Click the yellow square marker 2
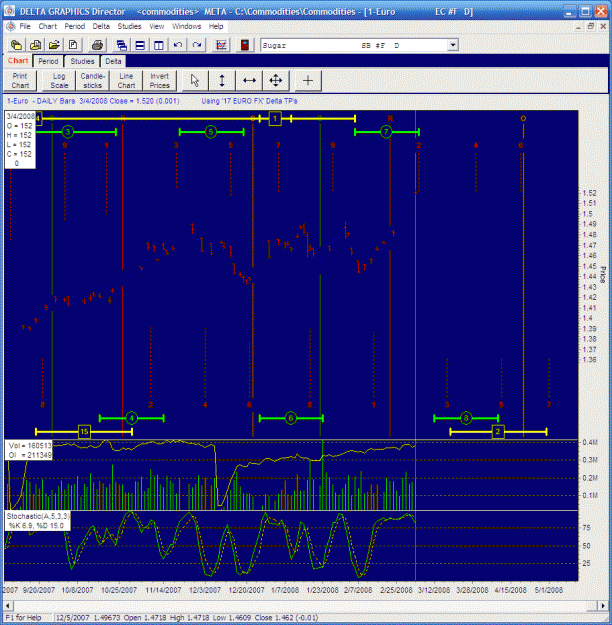This screenshot has height=625, width=612. pos(498,432)
